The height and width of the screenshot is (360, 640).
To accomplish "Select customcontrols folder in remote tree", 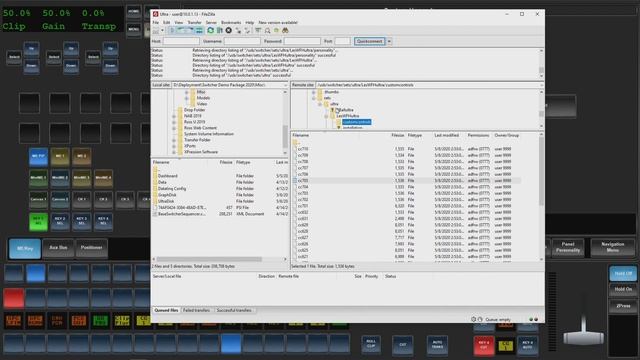I will (357, 122).
